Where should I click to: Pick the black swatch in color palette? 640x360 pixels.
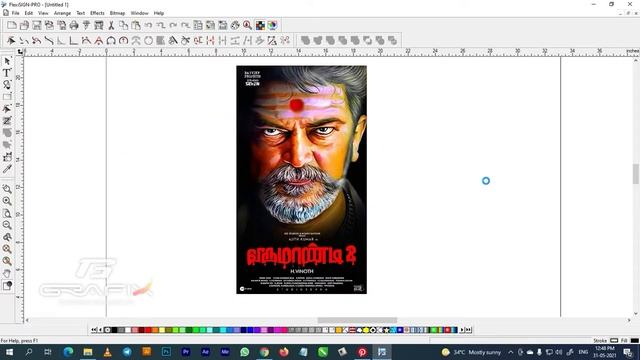[x=114, y=330]
